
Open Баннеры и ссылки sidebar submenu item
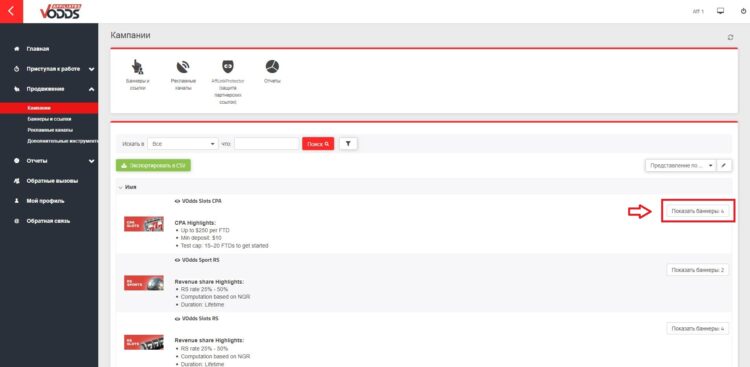[49, 119]
